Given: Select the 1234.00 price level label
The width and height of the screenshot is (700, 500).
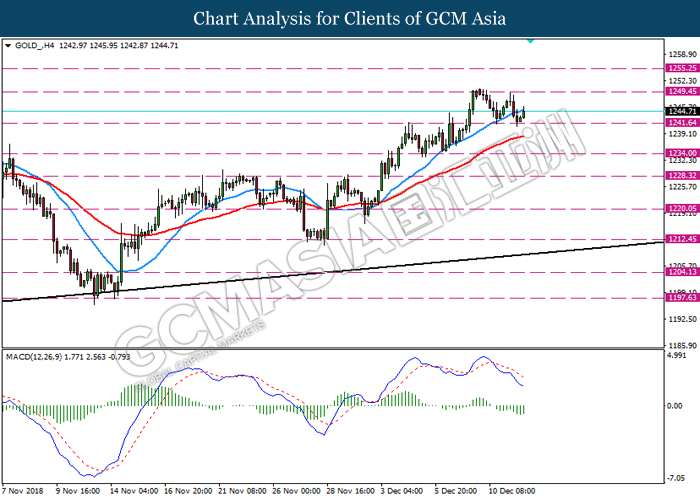Looking at the screenshot, I should [683, 153].
